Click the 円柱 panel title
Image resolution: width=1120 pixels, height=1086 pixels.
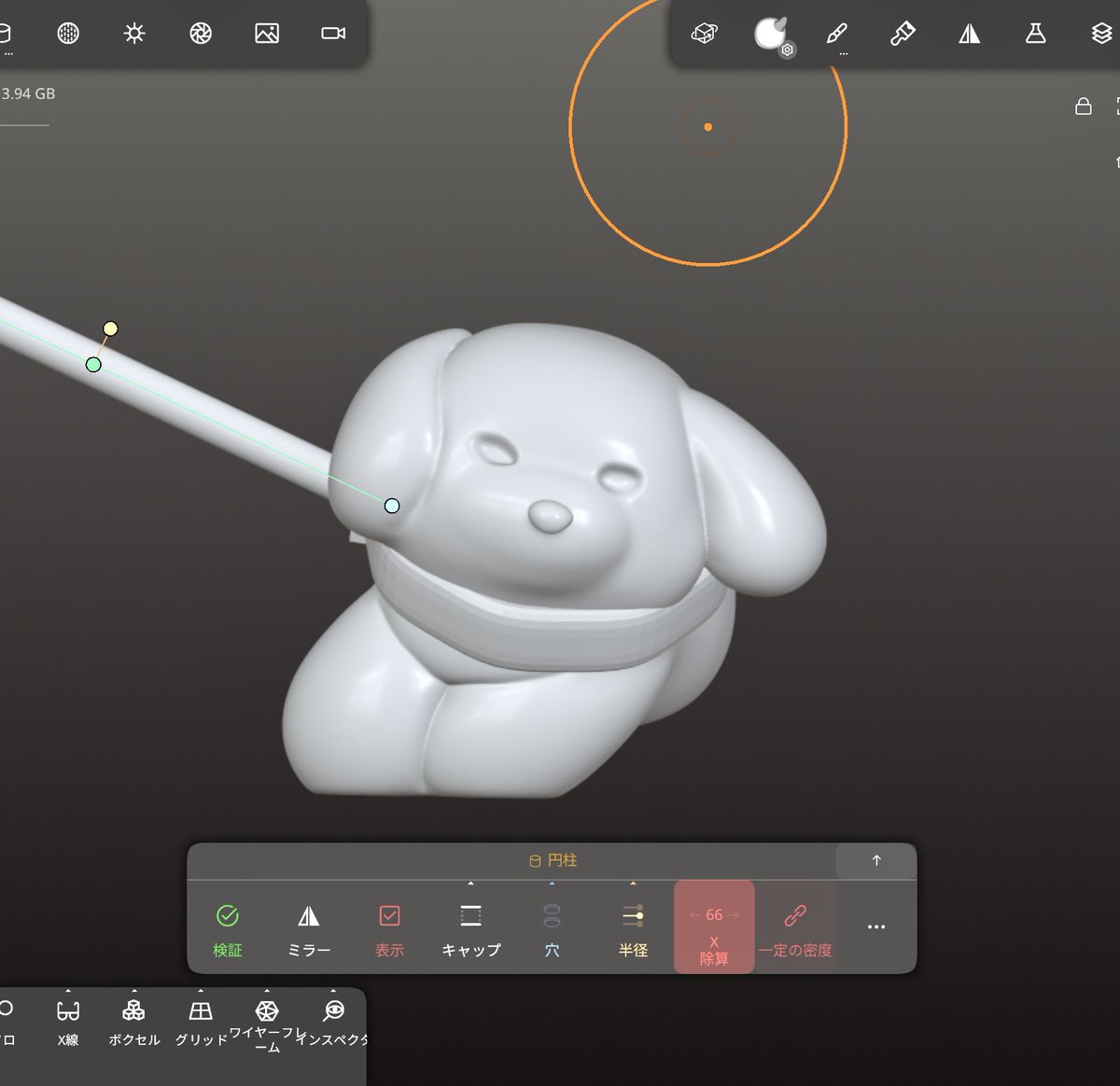(x=553, y=860)
